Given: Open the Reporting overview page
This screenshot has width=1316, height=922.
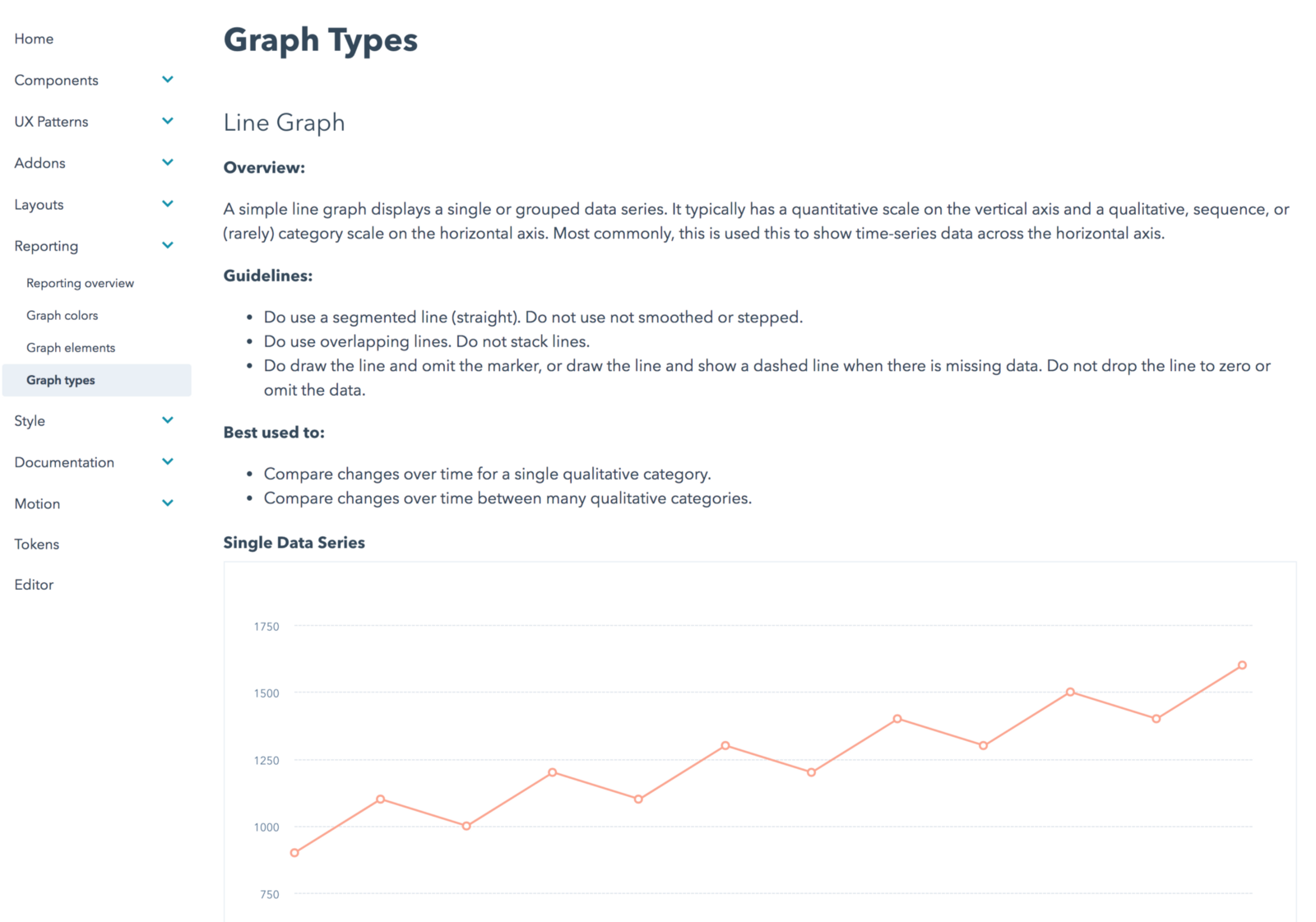Looking at the screenshot, I should pyautogui.click(x=80, y=283).
